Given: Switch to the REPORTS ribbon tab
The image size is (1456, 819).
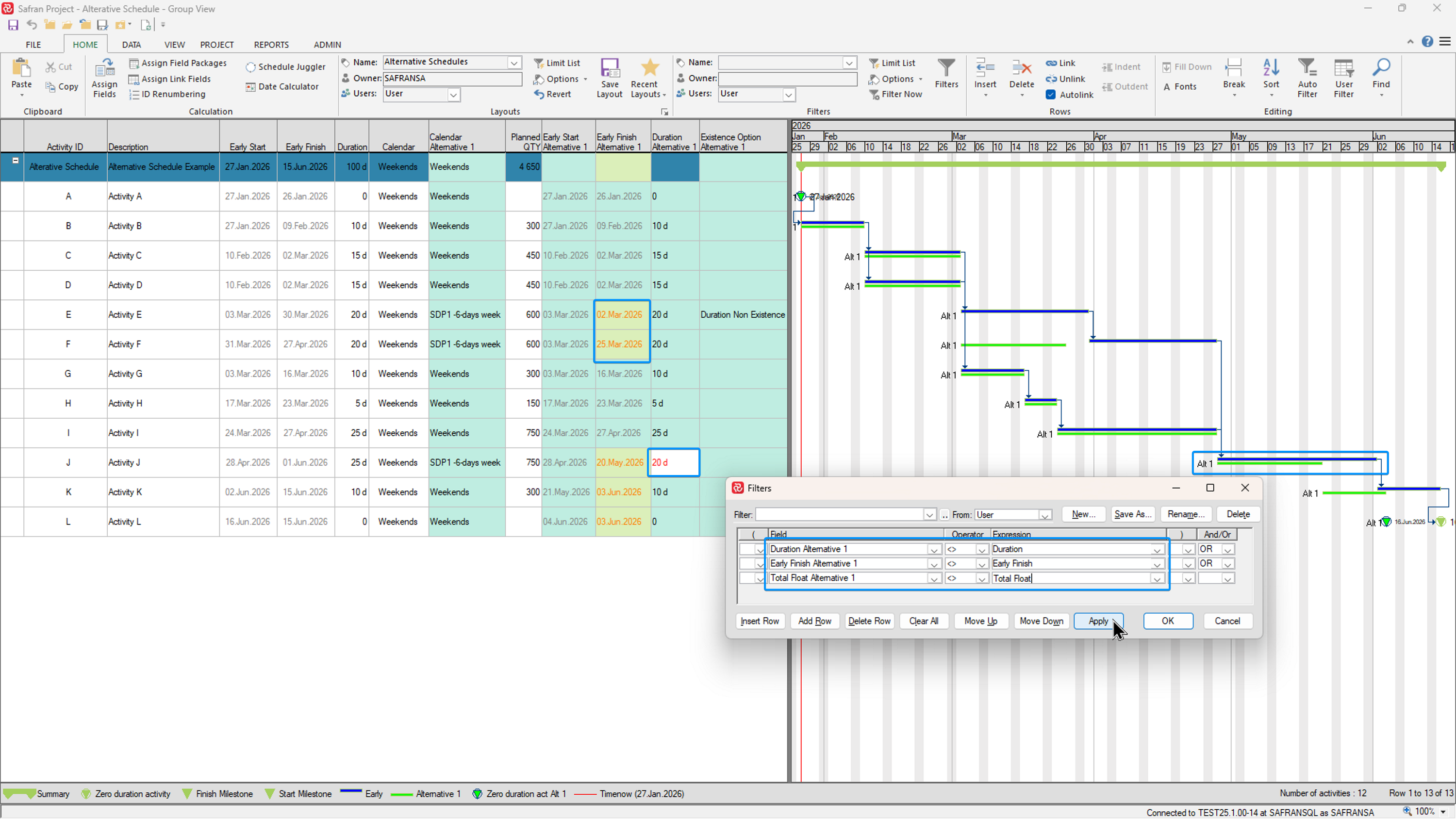Looking at the screenshot, I should click(x=271, y=45).
